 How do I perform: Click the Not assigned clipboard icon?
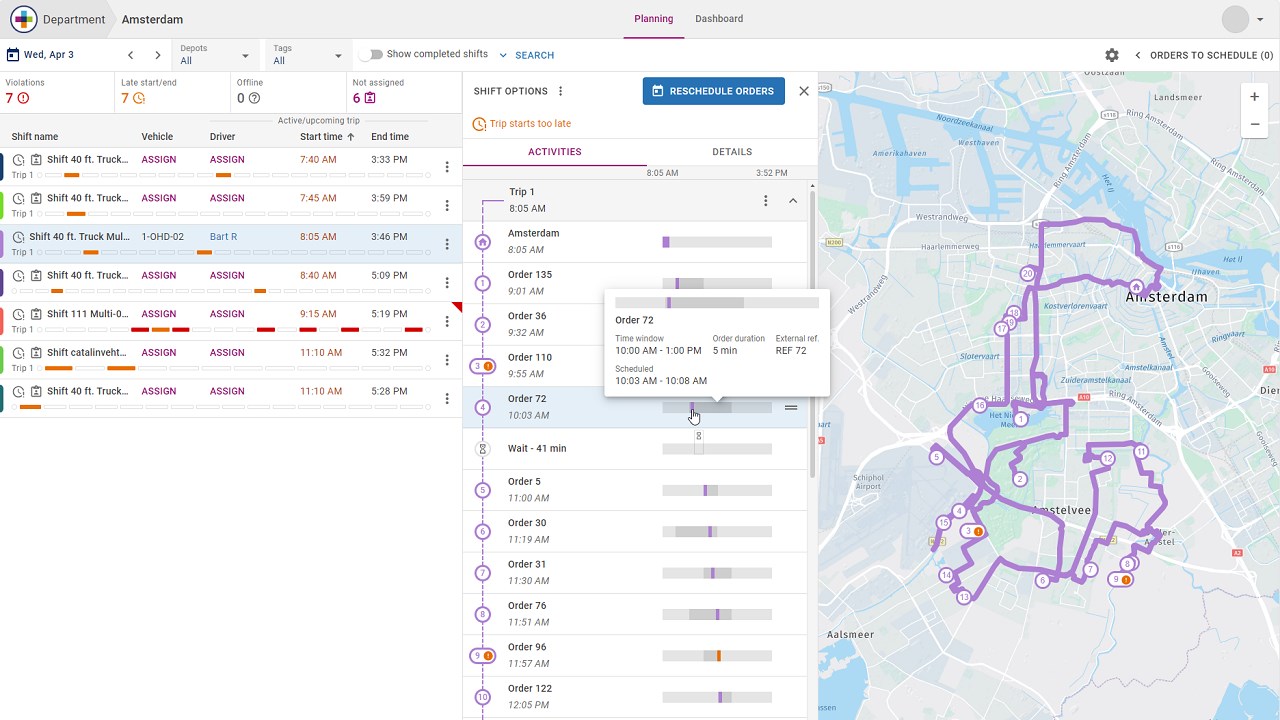pos(370,98)
